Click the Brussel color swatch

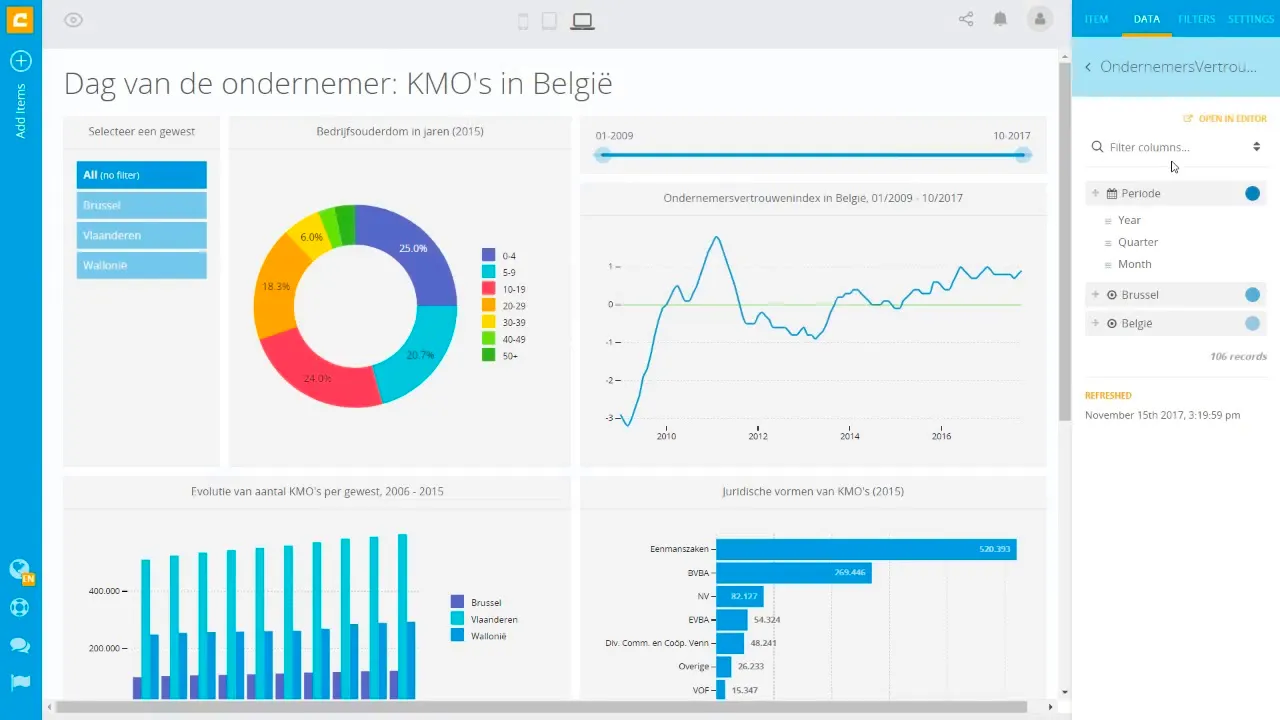(x=1252, y=295)
